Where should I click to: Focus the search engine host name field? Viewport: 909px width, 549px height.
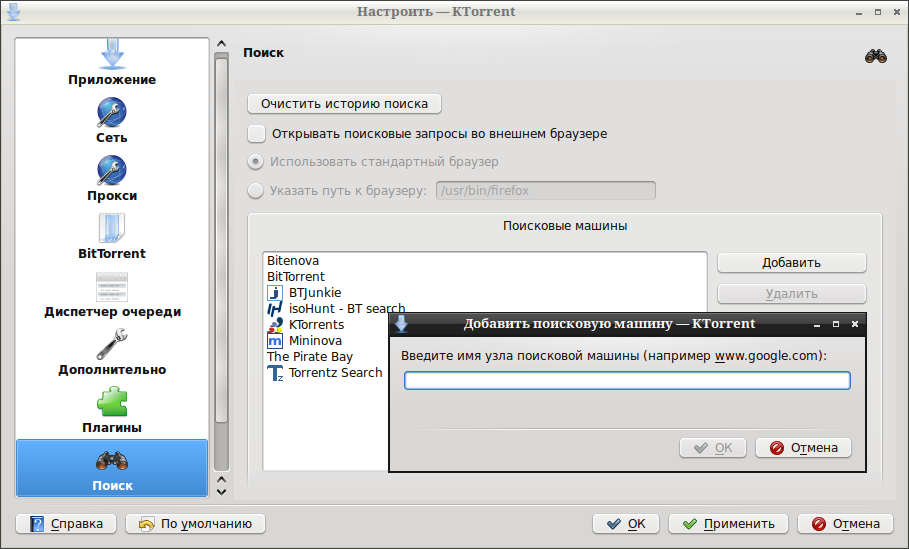pyautogui.click(x=627, y=380)
